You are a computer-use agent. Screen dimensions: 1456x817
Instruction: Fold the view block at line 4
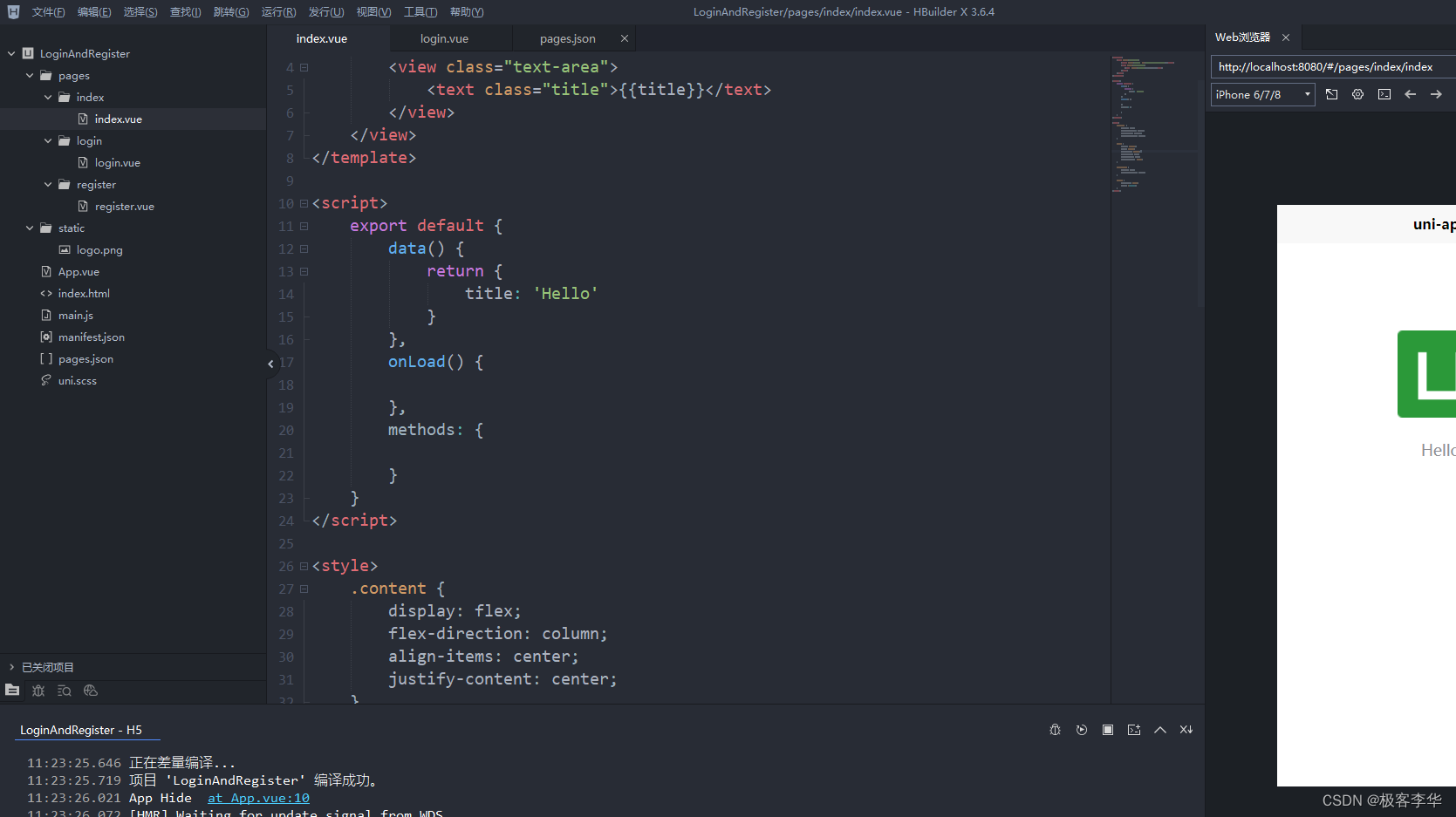click(x=304, y=67)
